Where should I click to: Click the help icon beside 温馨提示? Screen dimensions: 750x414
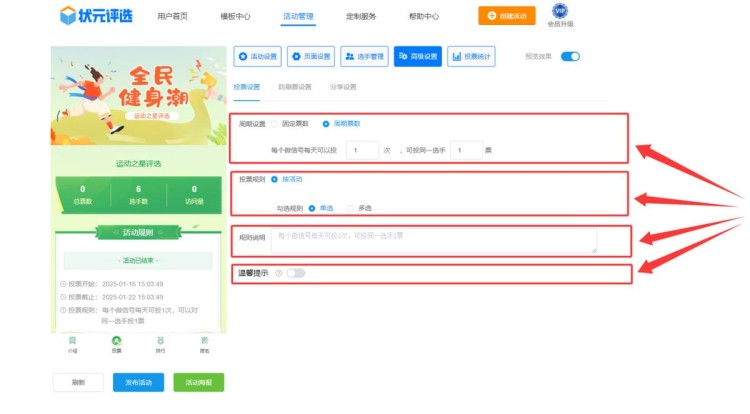(x=278, y=273)
